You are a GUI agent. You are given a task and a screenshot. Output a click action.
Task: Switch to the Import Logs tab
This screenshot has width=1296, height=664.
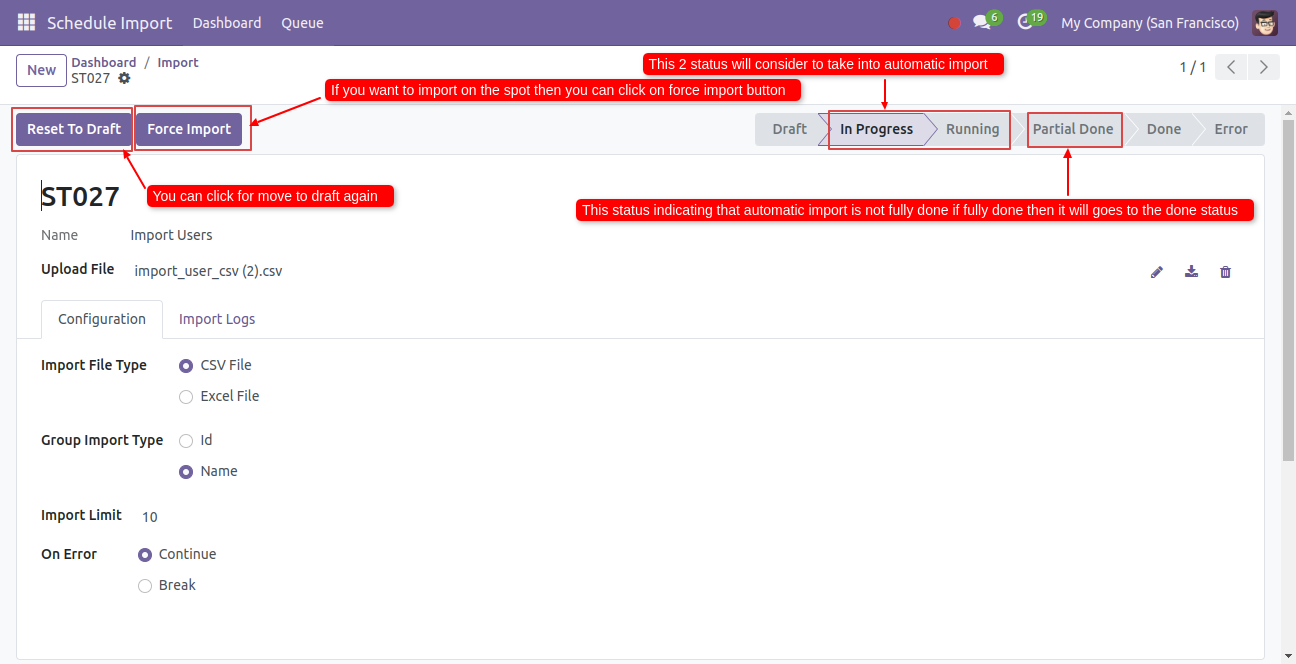pos(217,319)
